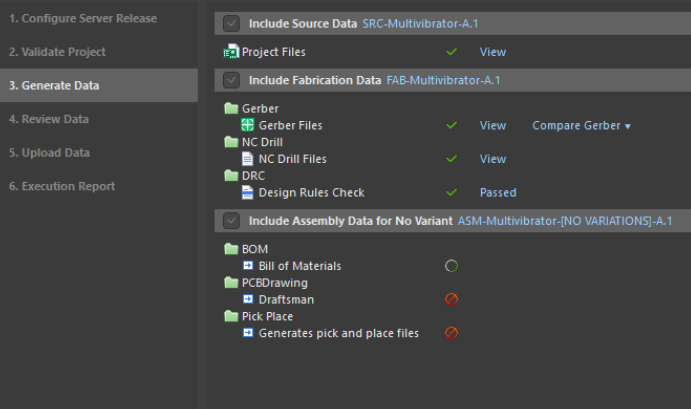This screenshot has width=691, height=409.
Task: Toggle the Include Source Data checkbox
Action: click(x=231, y=23)
